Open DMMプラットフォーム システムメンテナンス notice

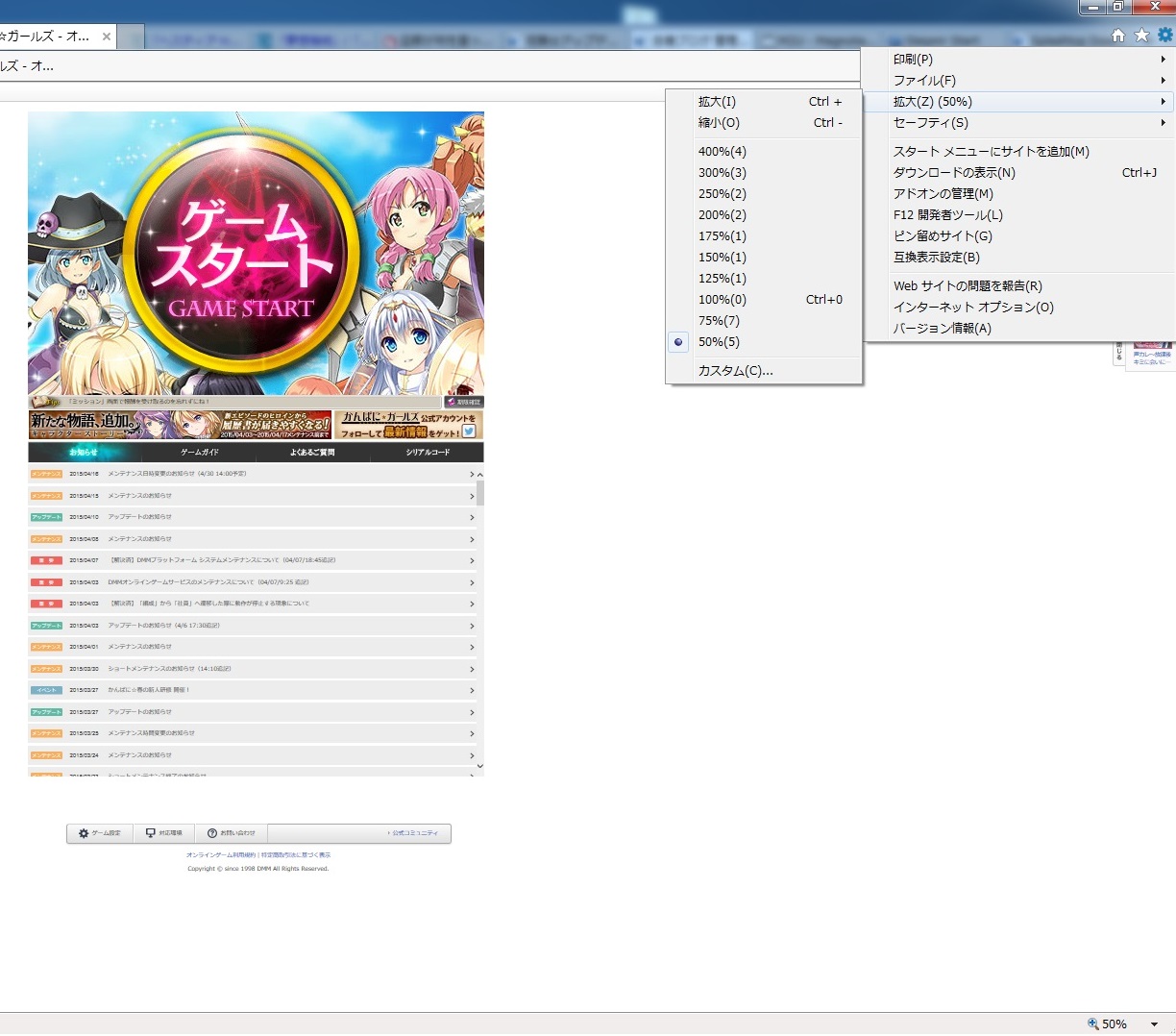(x=252, y=560)
